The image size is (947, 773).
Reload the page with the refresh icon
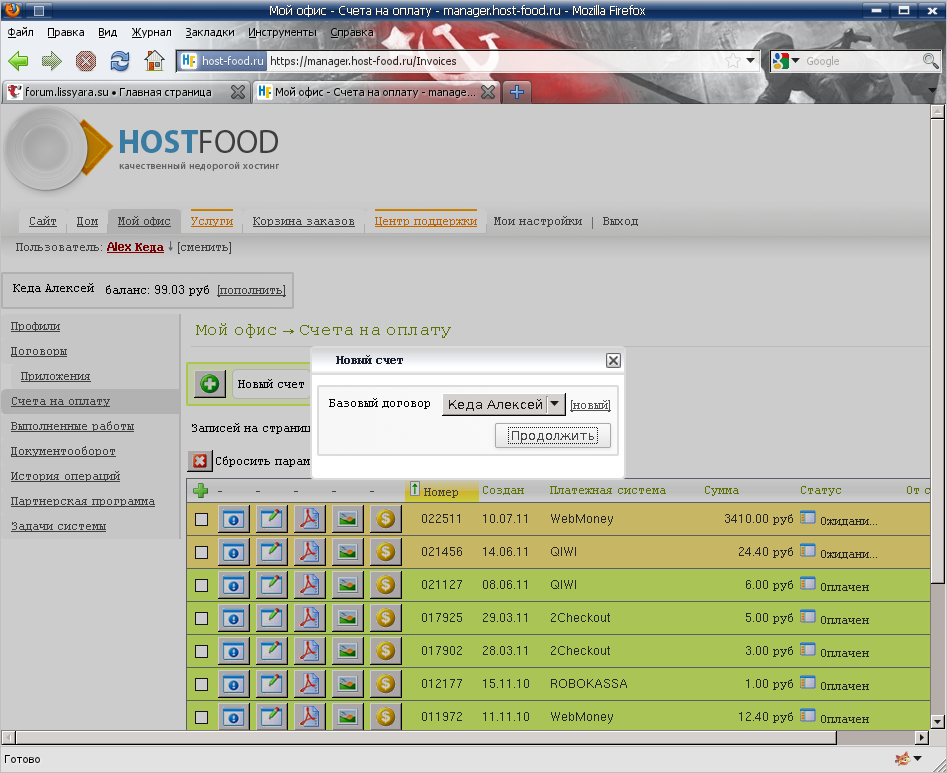(x=120, y=60)
